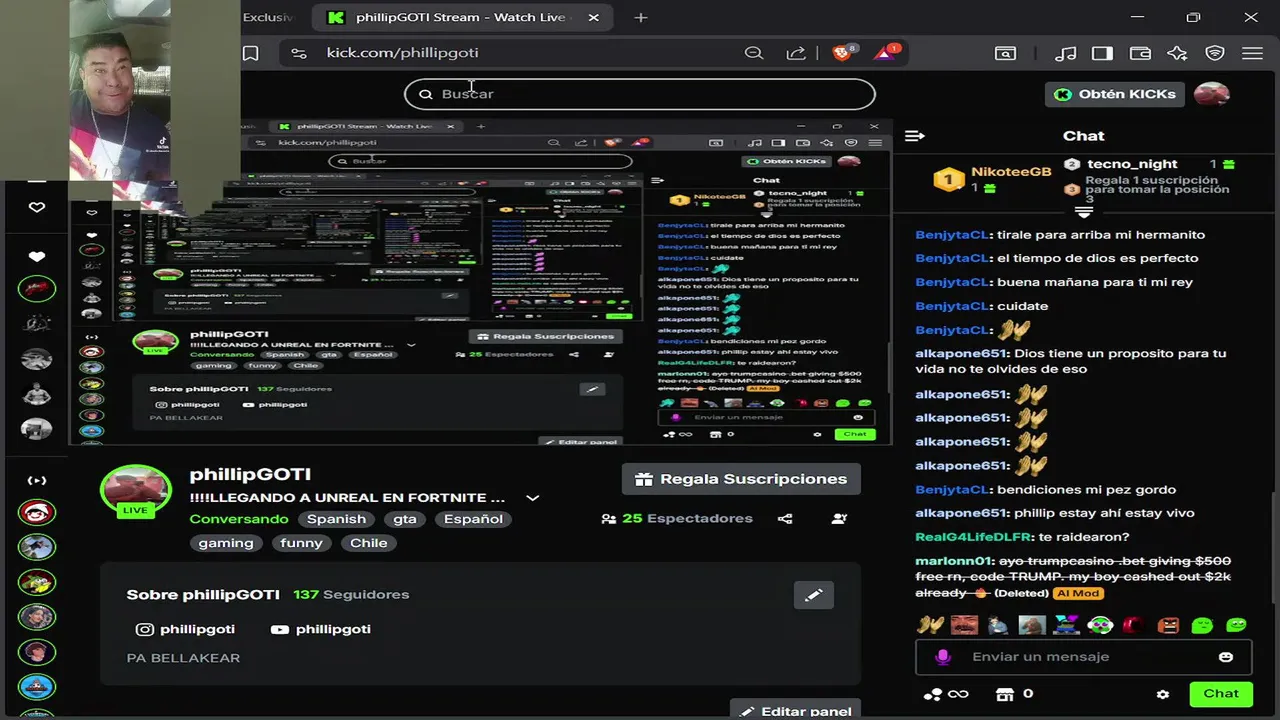The width and height of the screenshot is (1280, 720).
Task: Click the Conversando category link
Action: tap(239, 519)
